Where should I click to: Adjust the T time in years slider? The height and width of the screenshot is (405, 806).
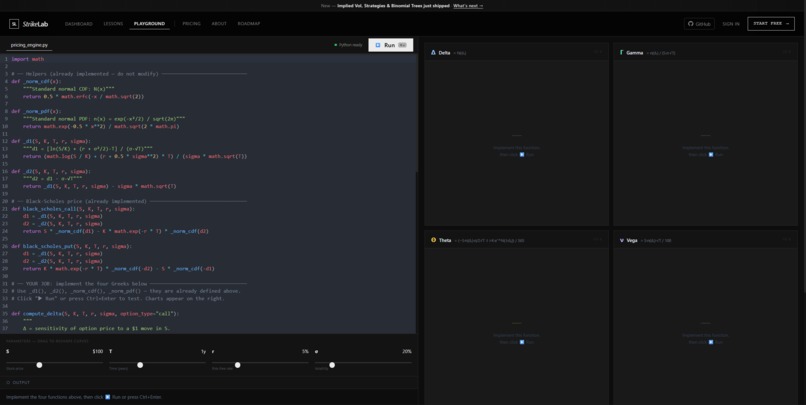pyautogui.click(x=157, y=365)
